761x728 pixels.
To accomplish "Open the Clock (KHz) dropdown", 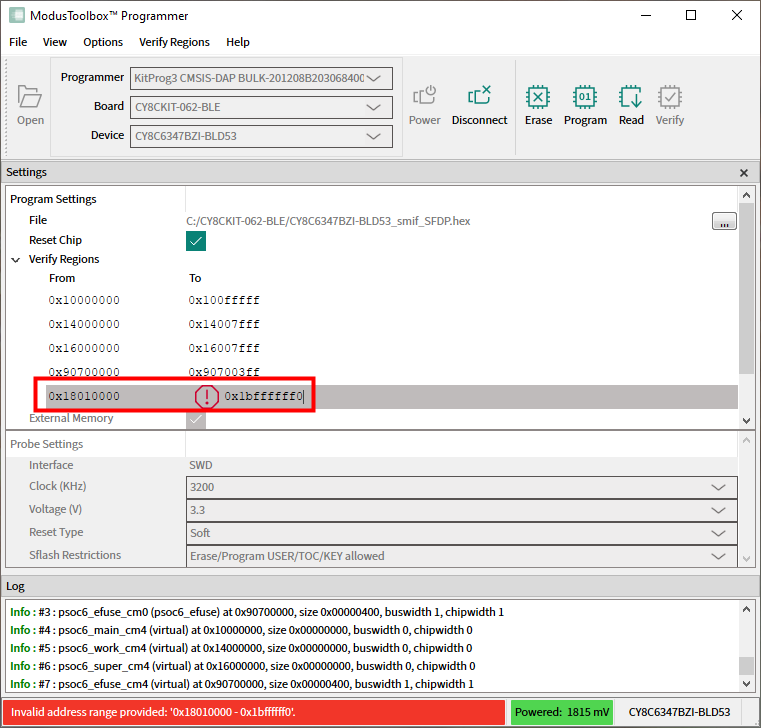I will [461, 487].
